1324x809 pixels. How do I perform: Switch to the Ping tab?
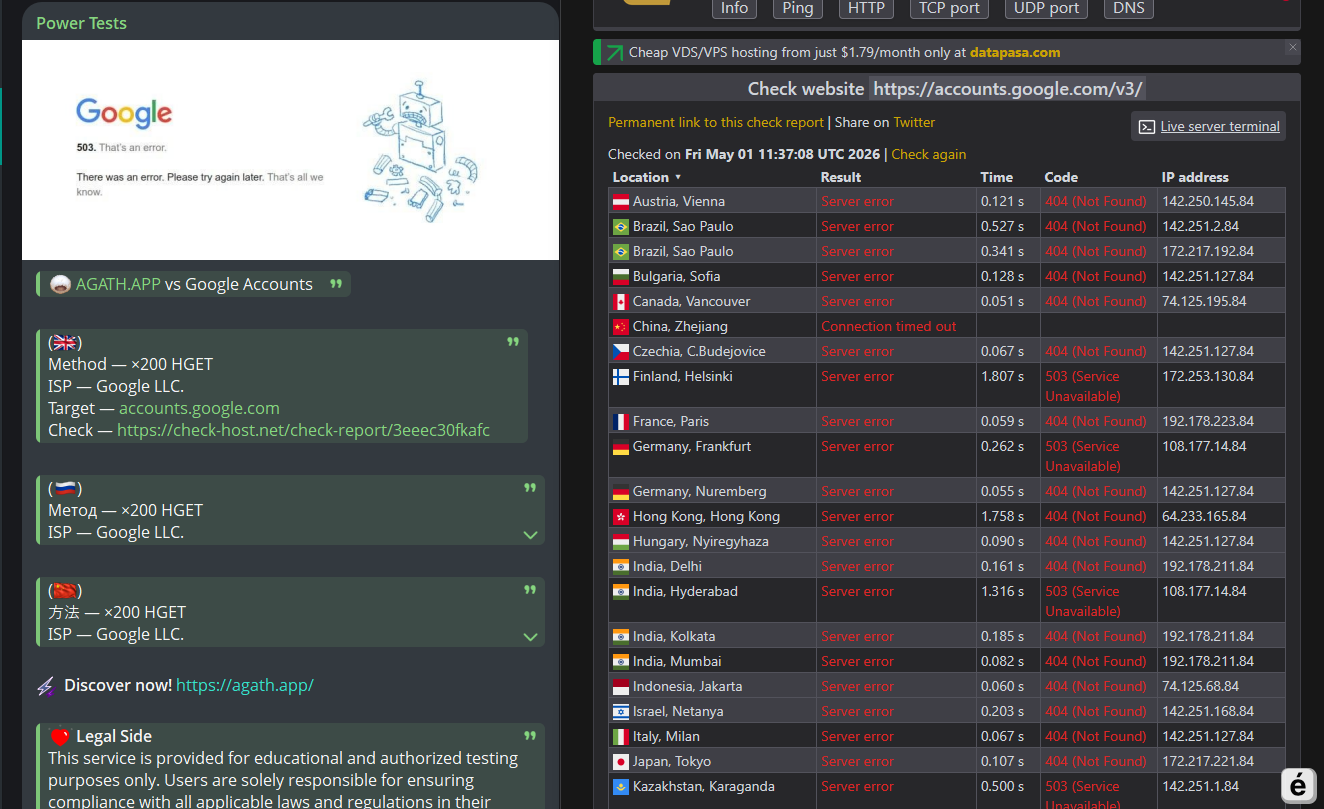797,8
